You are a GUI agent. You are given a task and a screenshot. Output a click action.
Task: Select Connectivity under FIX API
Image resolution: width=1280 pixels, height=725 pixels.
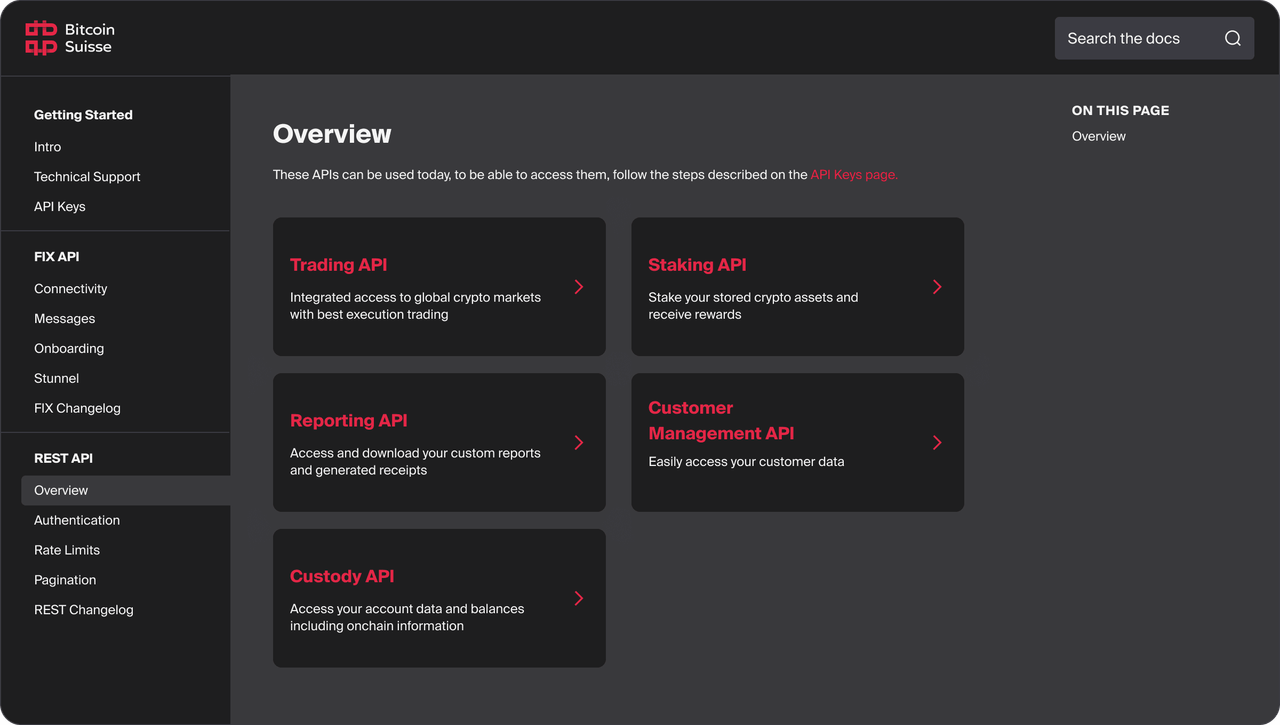pyautogui.click(x=70, y=288)
